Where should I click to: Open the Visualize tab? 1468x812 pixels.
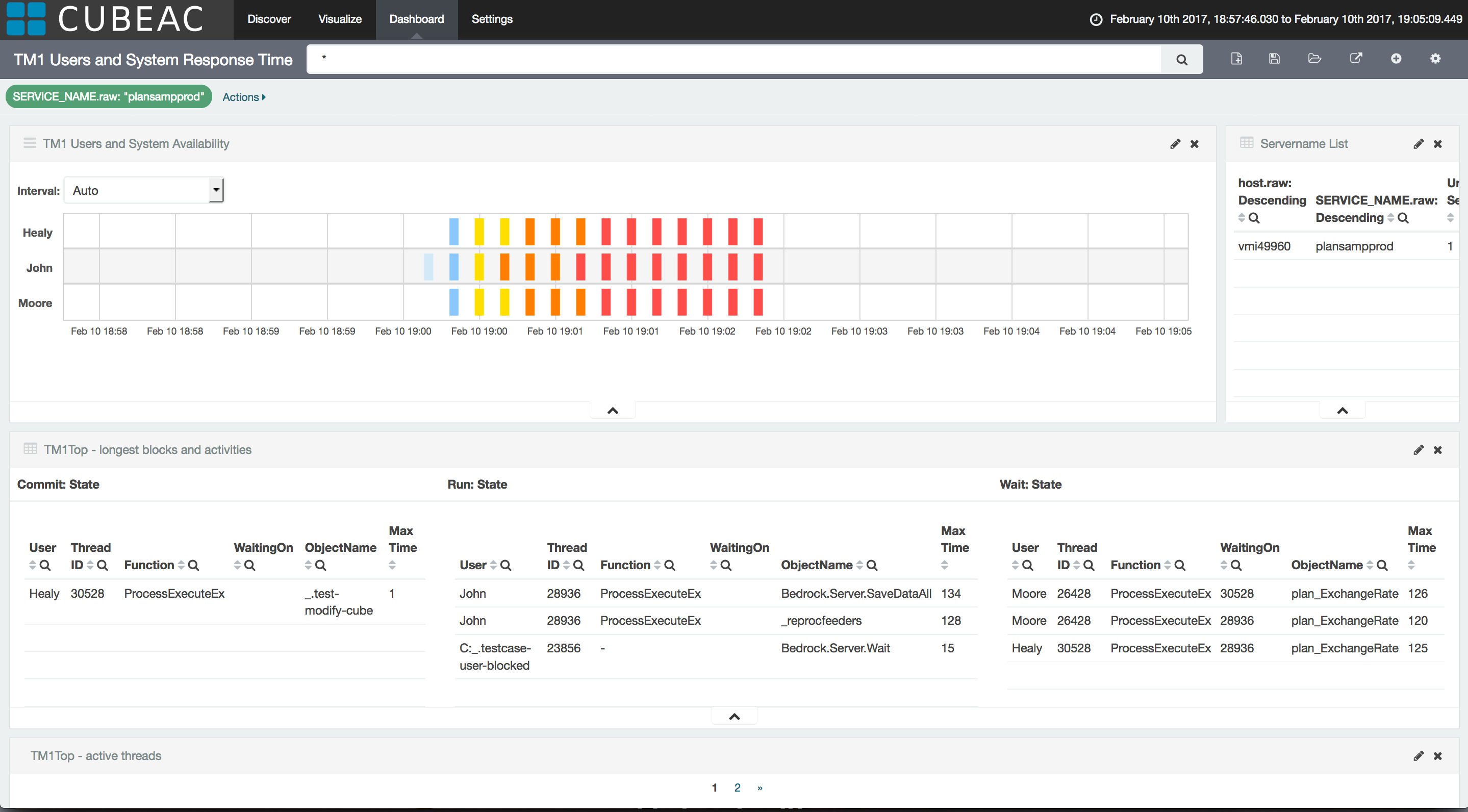[x=340, y=19]
